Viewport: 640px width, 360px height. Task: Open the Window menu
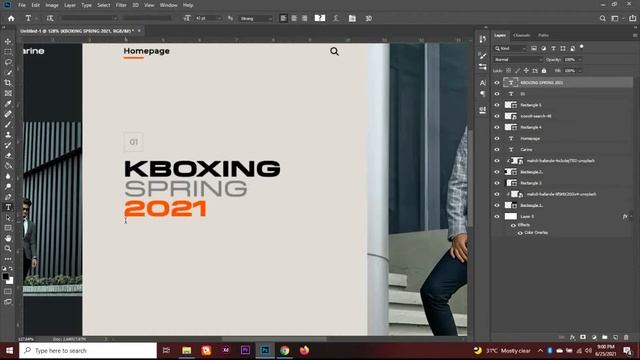(x=168, y=5)
